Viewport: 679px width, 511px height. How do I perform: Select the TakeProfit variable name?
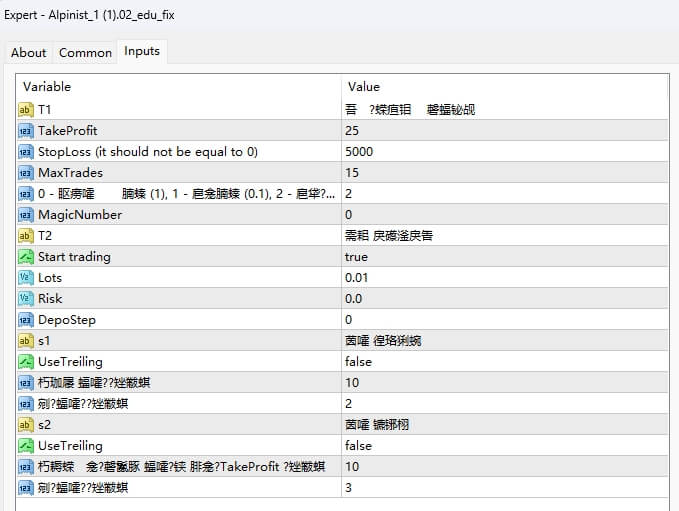click(x=68, y=131)
